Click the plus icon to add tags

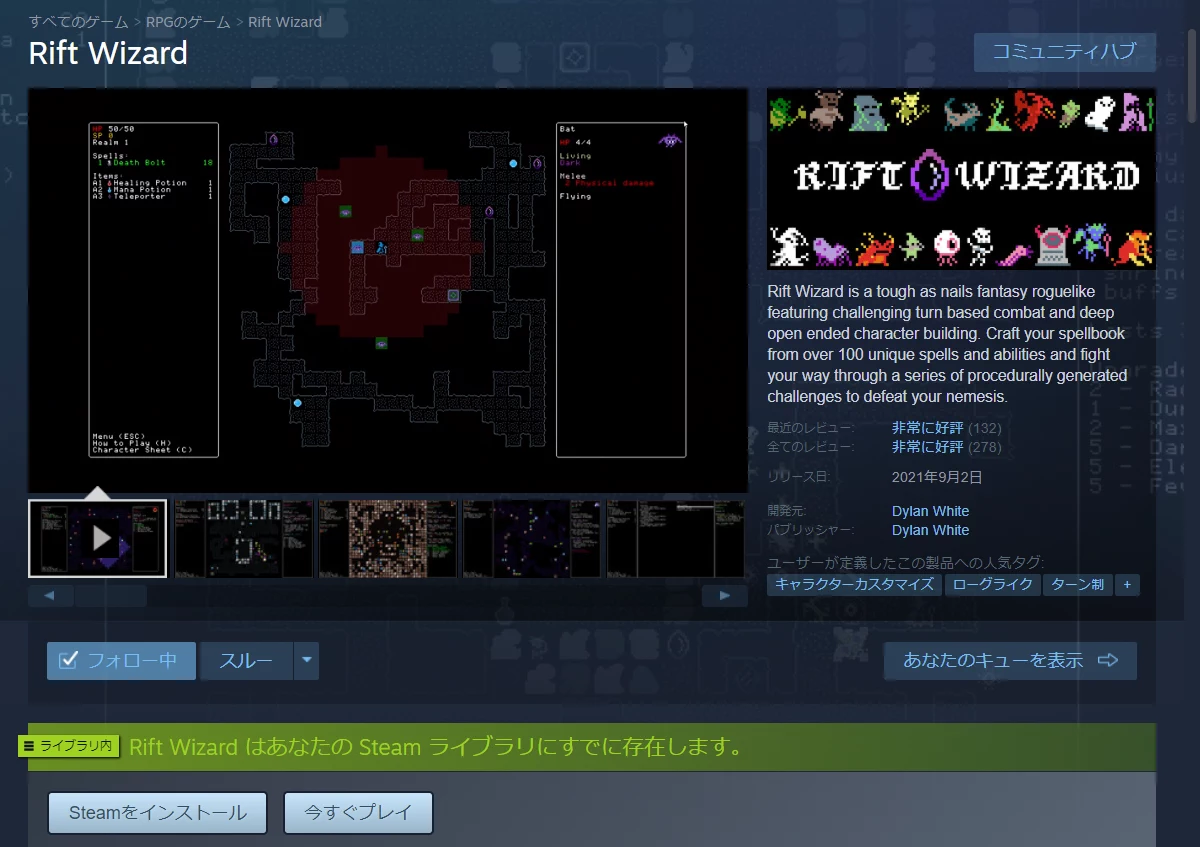point(1127,585)
